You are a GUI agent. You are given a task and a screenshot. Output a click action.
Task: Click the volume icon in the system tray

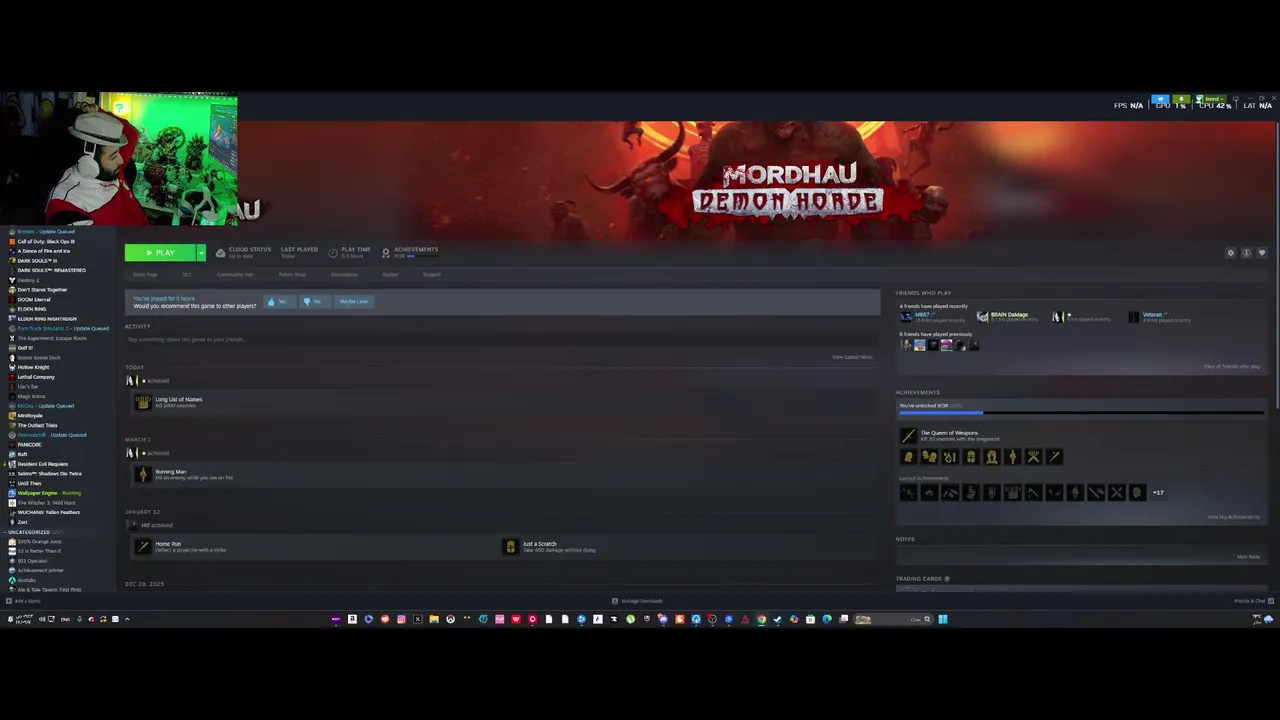pos(41,619)
